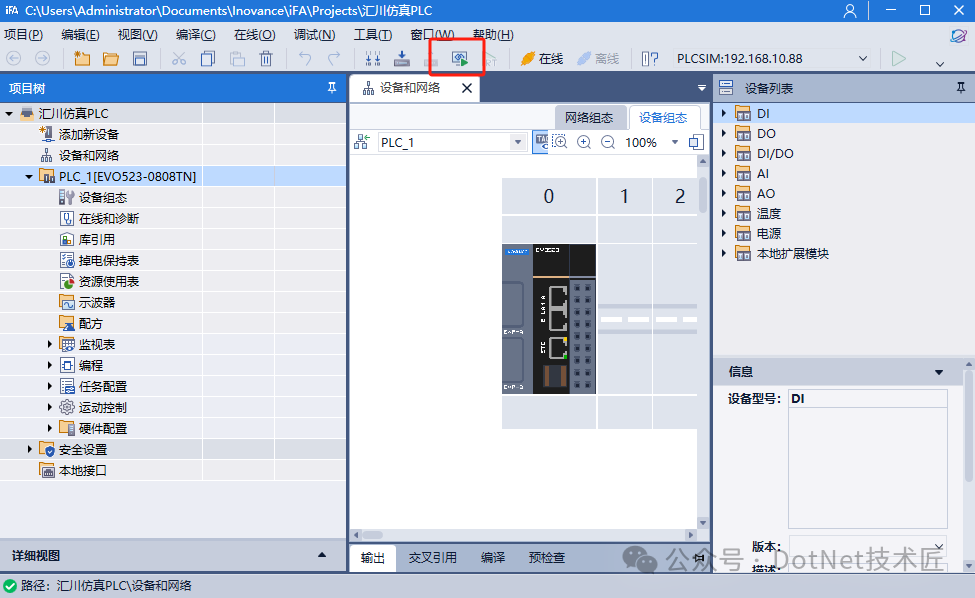Click the zoom to selection icon
The width and height of the screenshot is (975, 598).
pyautogui.click(x=560, y=142)
